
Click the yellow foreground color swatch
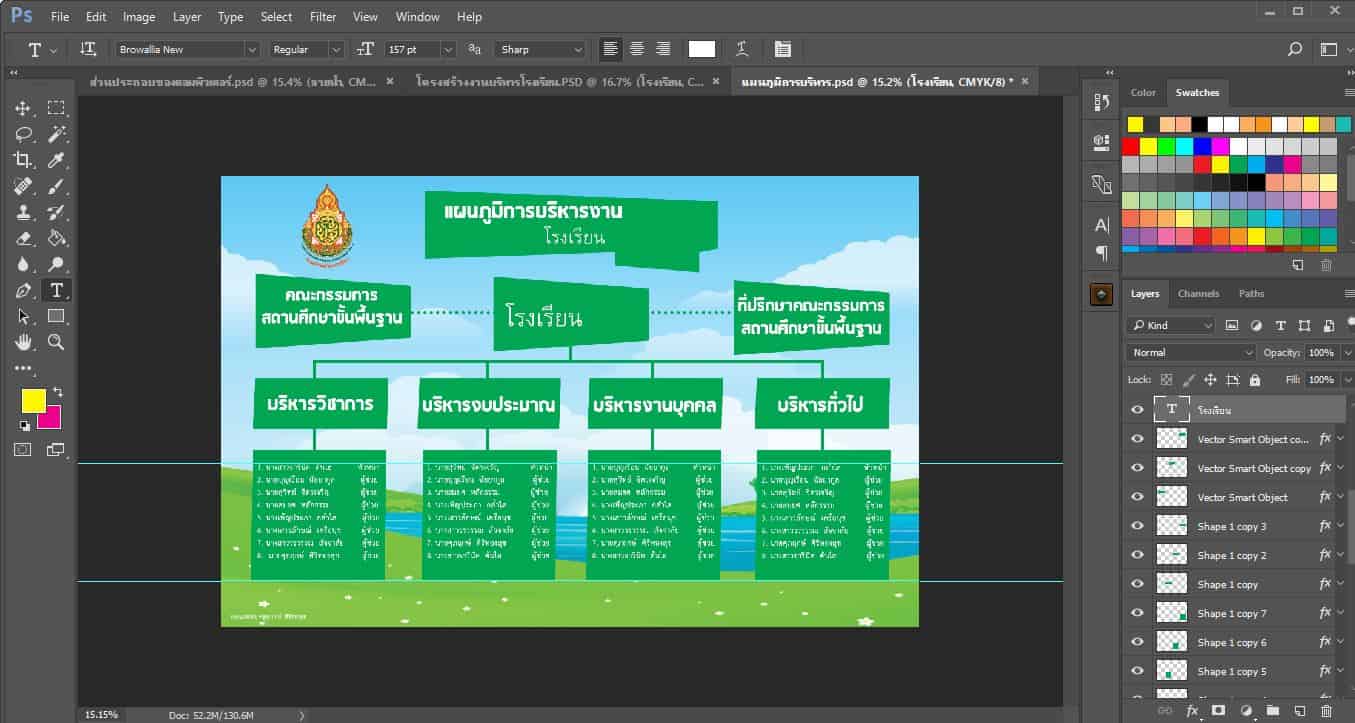(33, 400)
